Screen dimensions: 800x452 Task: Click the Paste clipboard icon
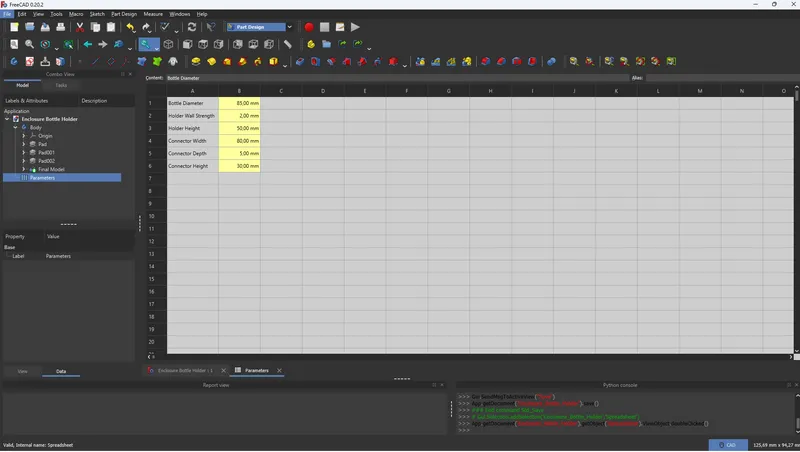click(111, 27)
